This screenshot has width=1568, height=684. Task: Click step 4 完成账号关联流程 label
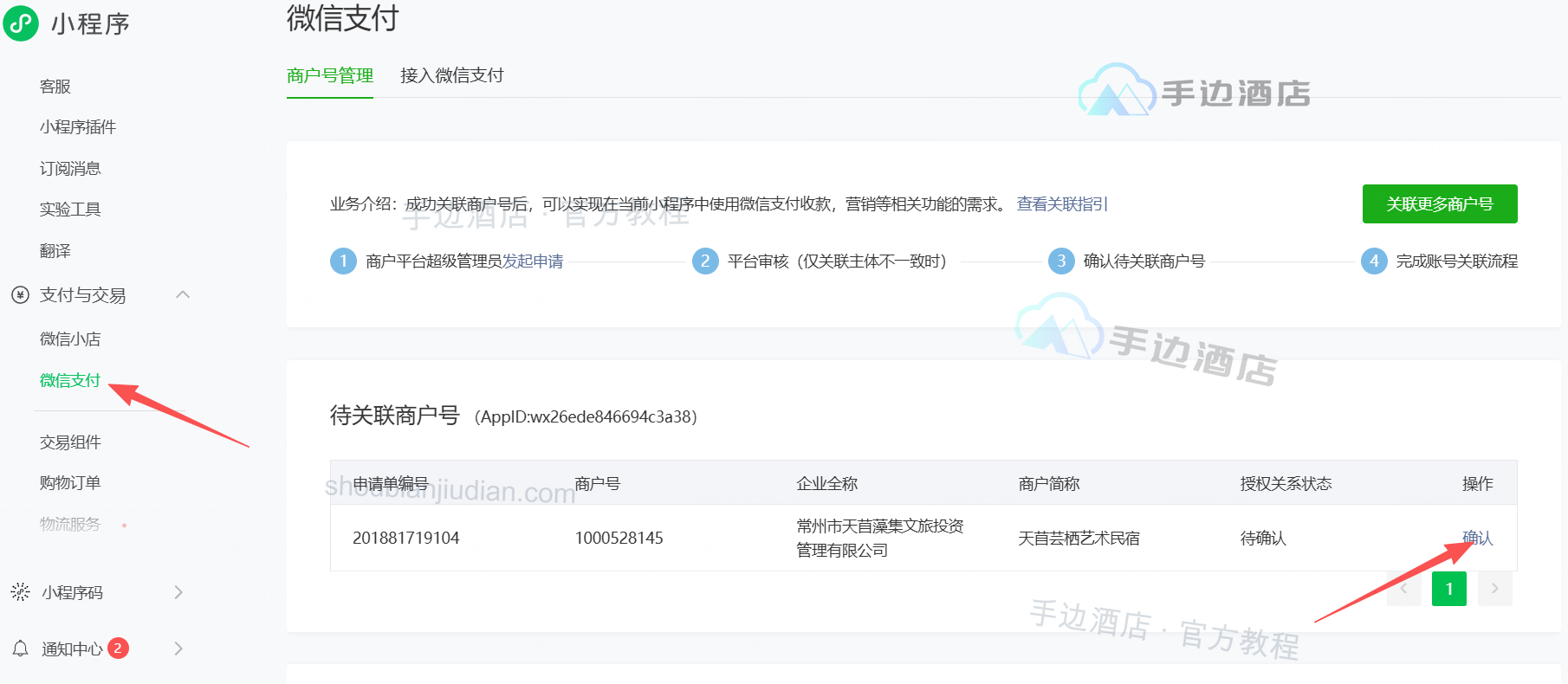pos(1457,261)
